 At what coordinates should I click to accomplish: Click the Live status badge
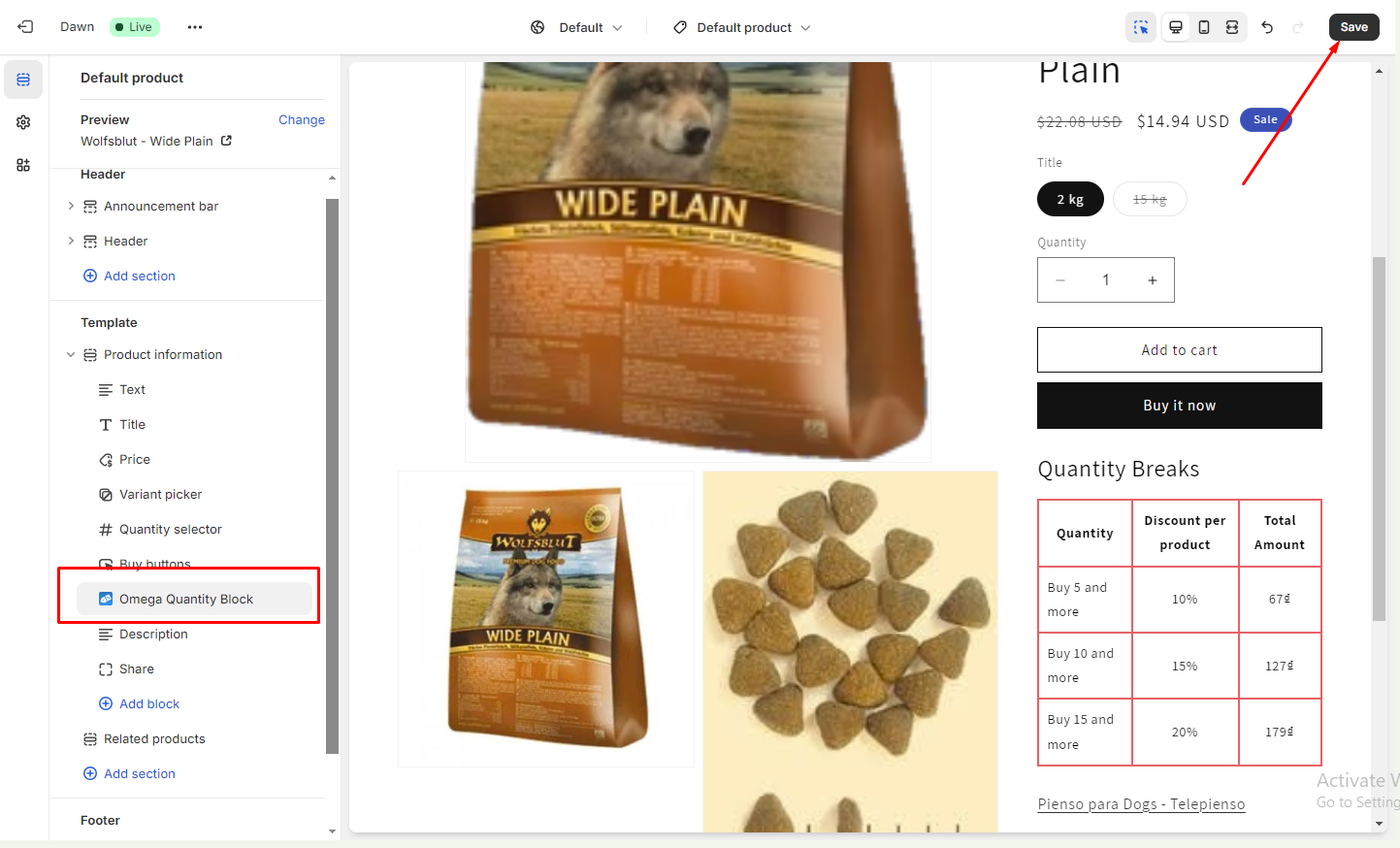pos(135,27)
